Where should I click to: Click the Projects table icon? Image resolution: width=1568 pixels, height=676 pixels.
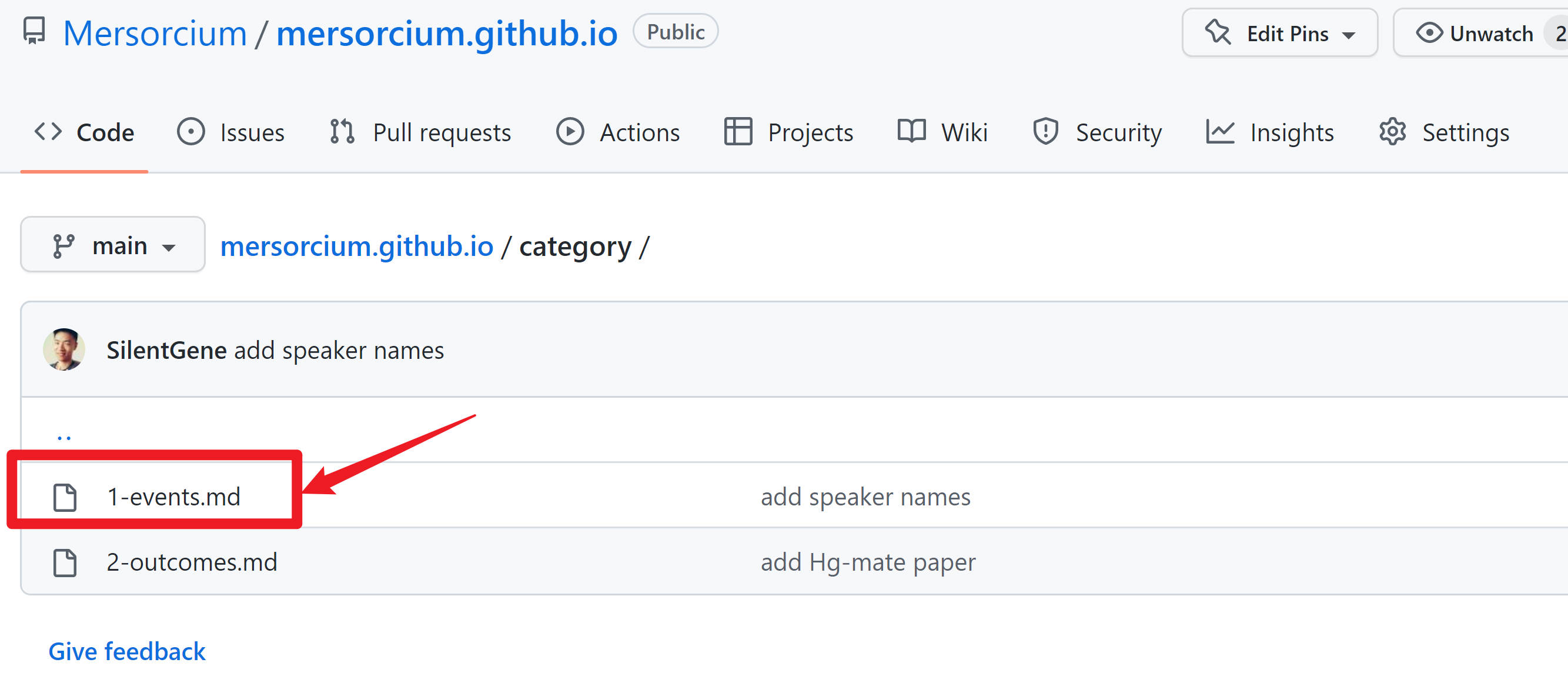pos(738,132)
